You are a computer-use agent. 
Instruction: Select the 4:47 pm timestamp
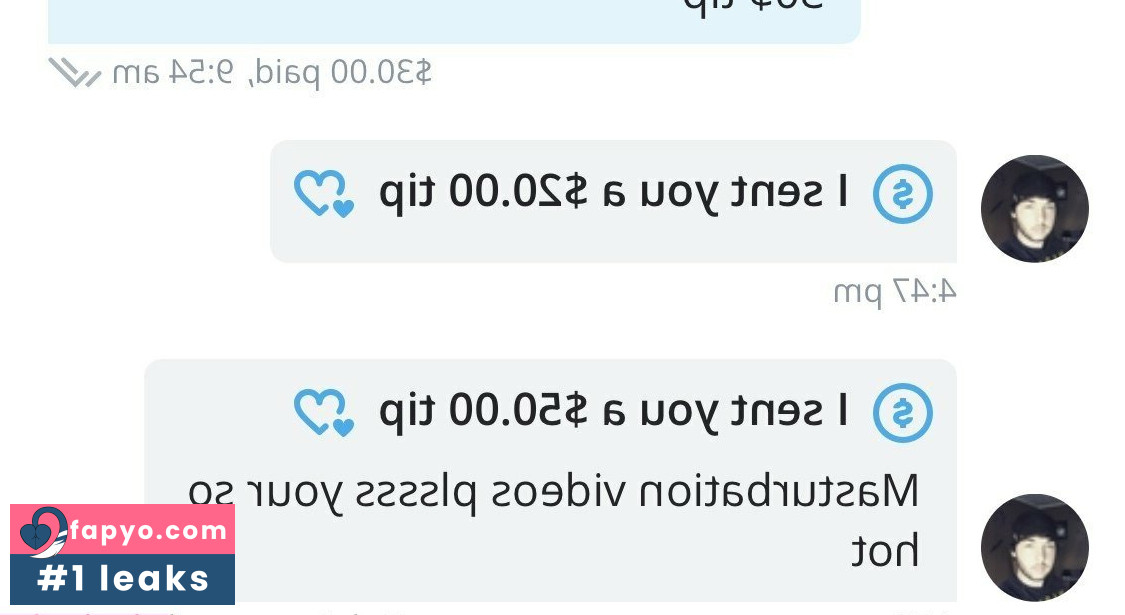point(895,291)
